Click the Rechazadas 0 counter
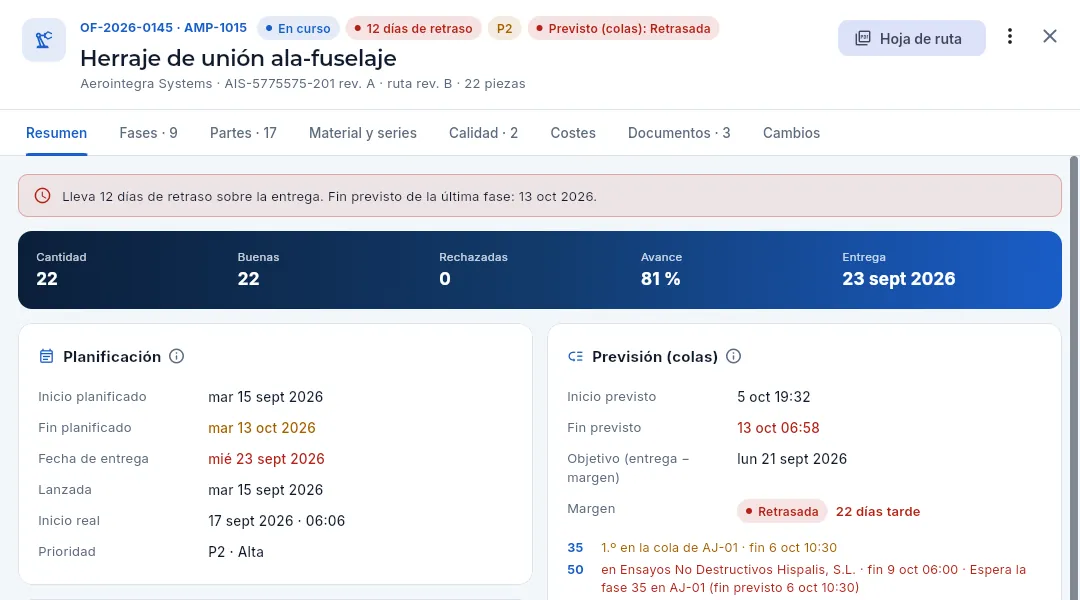Image resolution: width=1080 pixels, height=600 pixels. 473,270
